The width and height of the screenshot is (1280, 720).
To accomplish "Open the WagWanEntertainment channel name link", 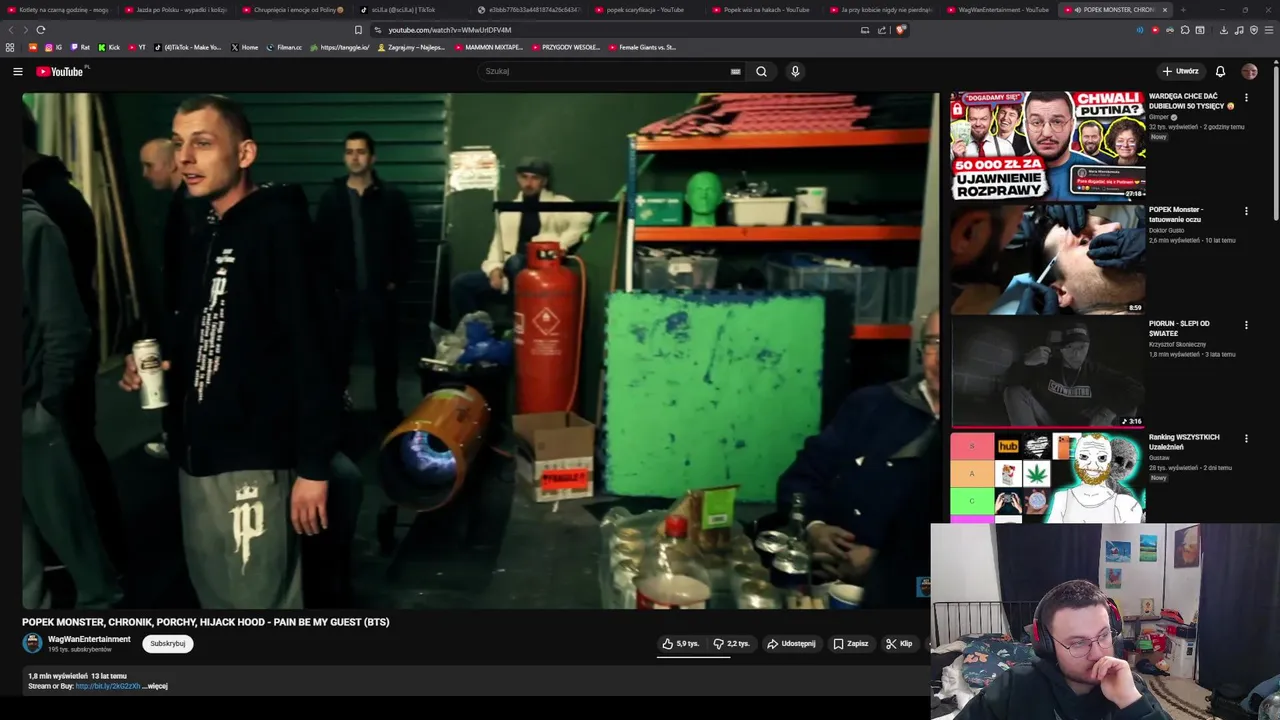I will point(89,639).
